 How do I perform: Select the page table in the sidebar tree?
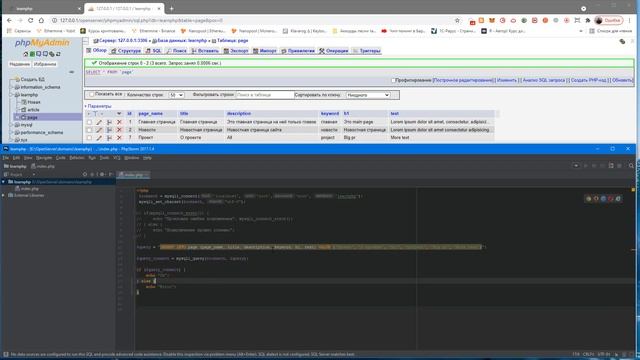coord(32,118)
